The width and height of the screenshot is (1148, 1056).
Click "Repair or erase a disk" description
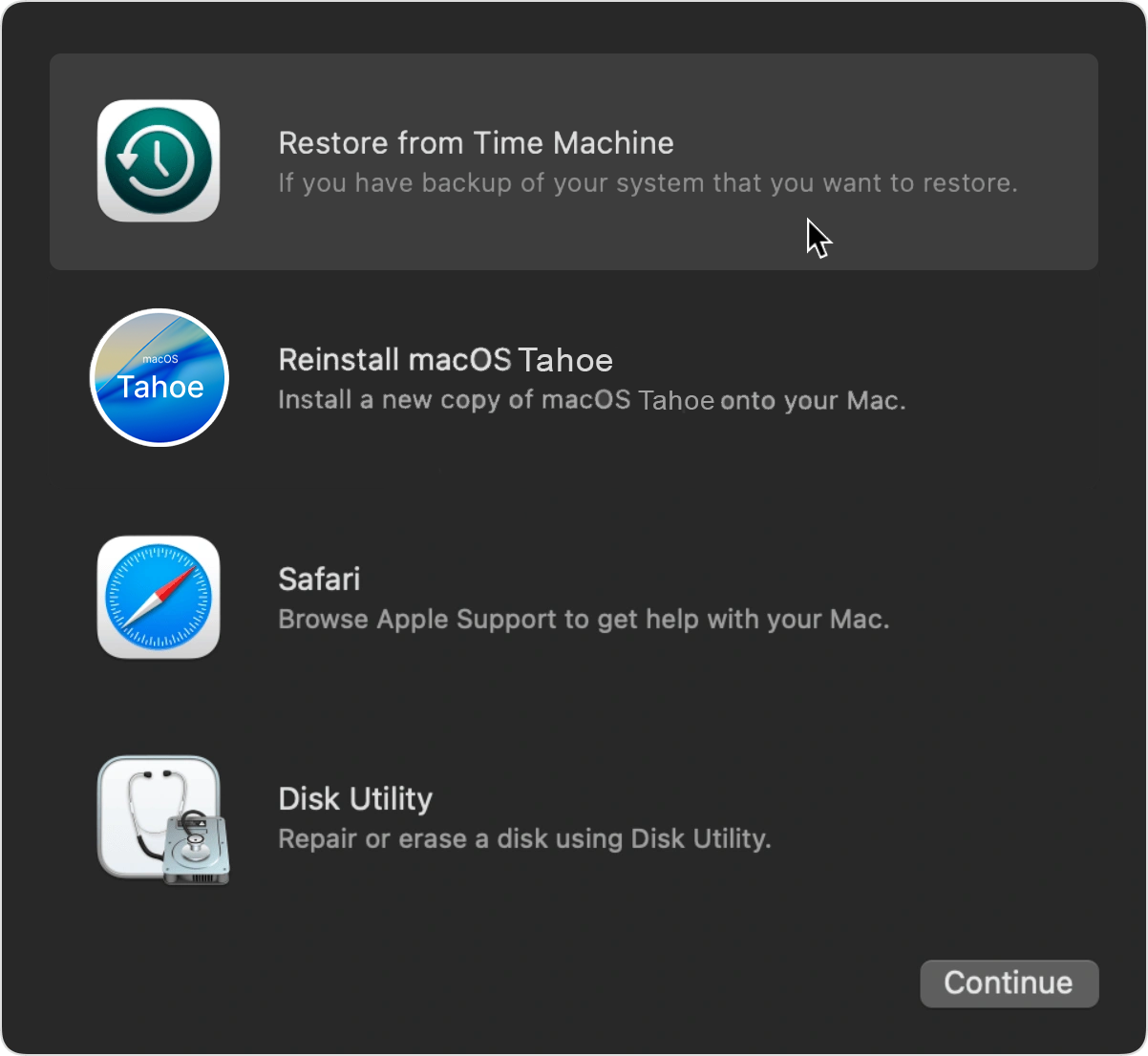click(x=524, y=838)
